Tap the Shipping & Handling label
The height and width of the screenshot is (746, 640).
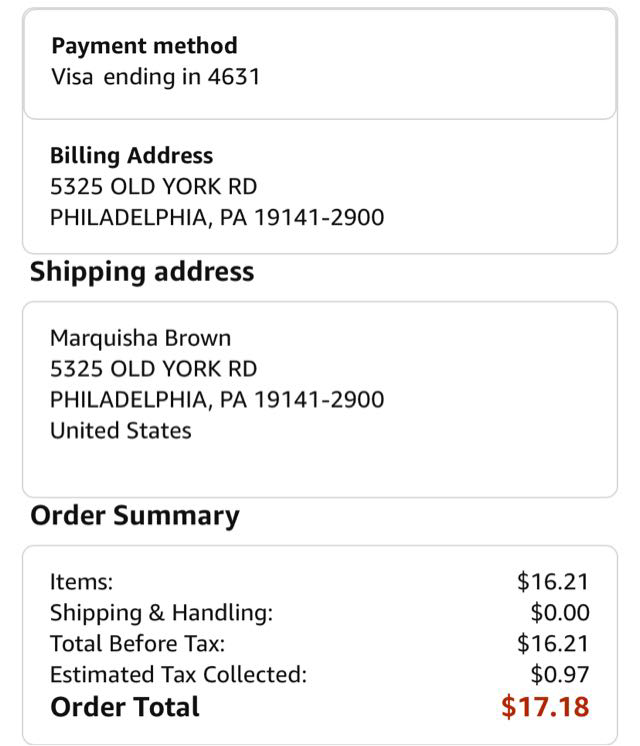(161, 613)
